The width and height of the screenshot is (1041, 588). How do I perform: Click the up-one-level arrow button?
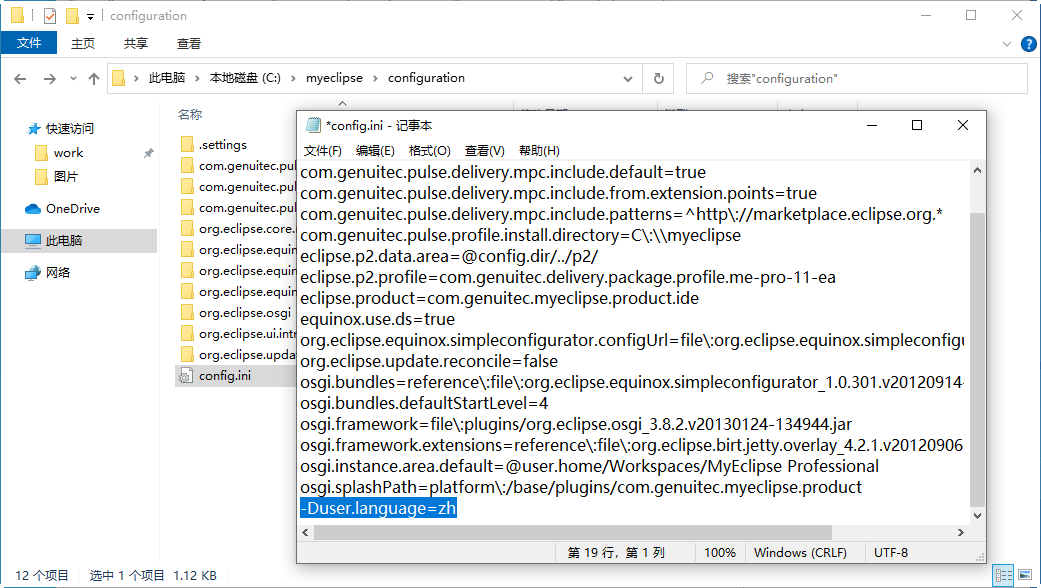click(94, 79)
